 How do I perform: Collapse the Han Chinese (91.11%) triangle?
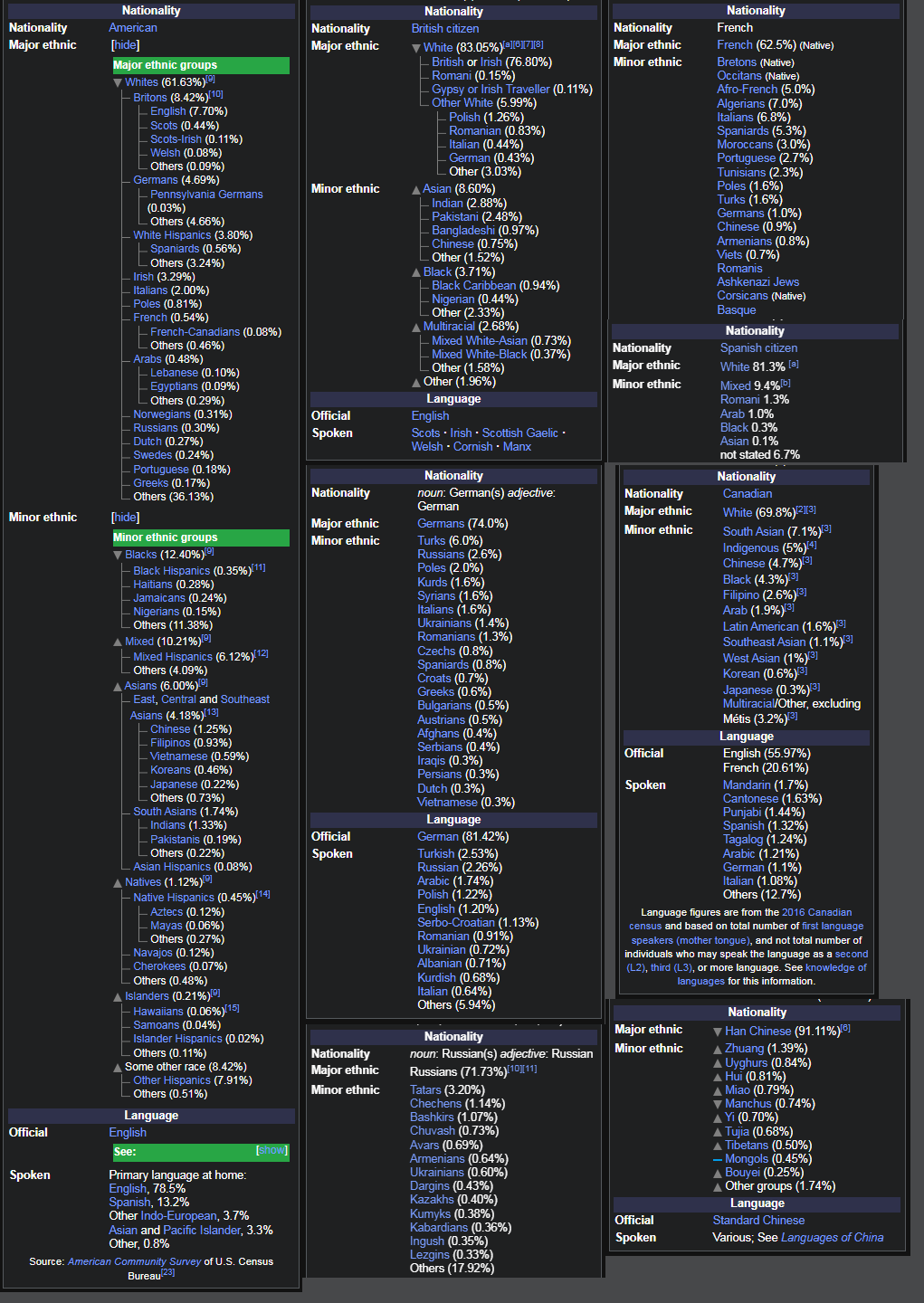coord(718,1032)
